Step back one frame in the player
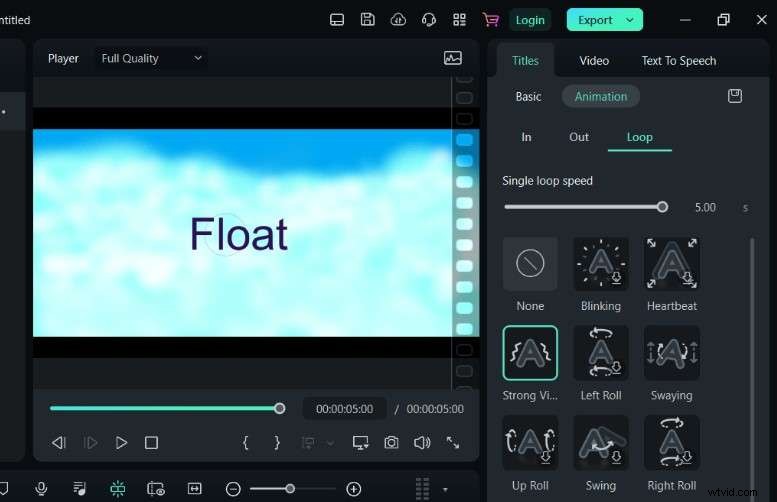Screen dimensions: 777x502 coord(59,443)
